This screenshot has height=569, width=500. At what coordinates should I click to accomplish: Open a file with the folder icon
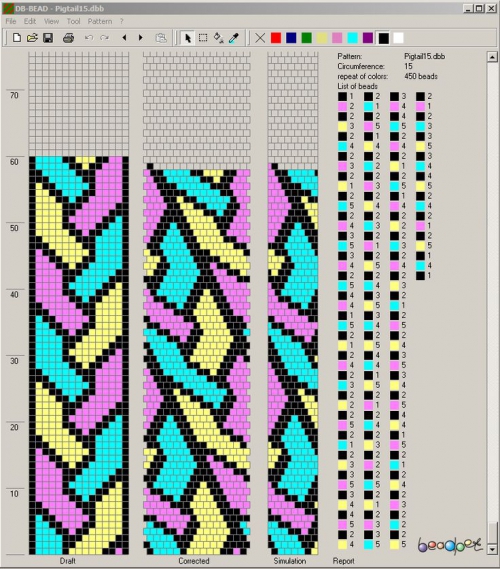(x=32, y=38)
